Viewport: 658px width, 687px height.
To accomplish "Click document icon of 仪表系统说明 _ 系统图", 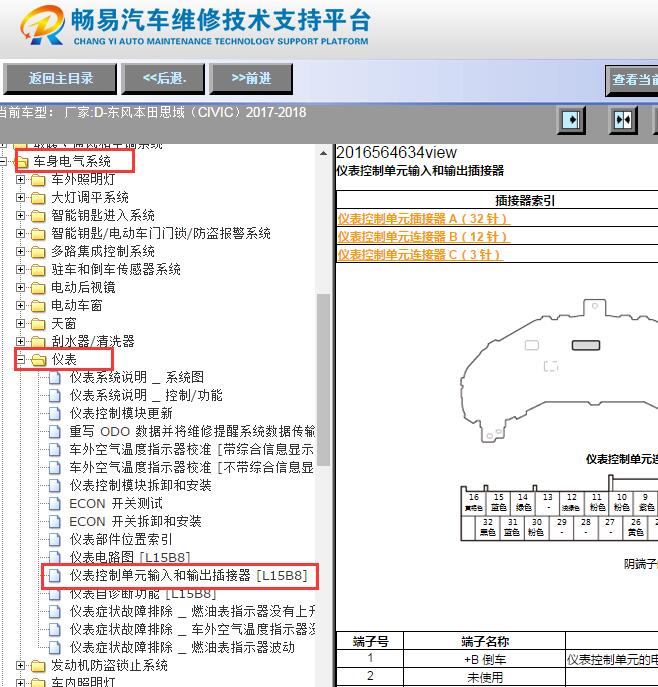I will pyautogui.click(x=55, y=378).
